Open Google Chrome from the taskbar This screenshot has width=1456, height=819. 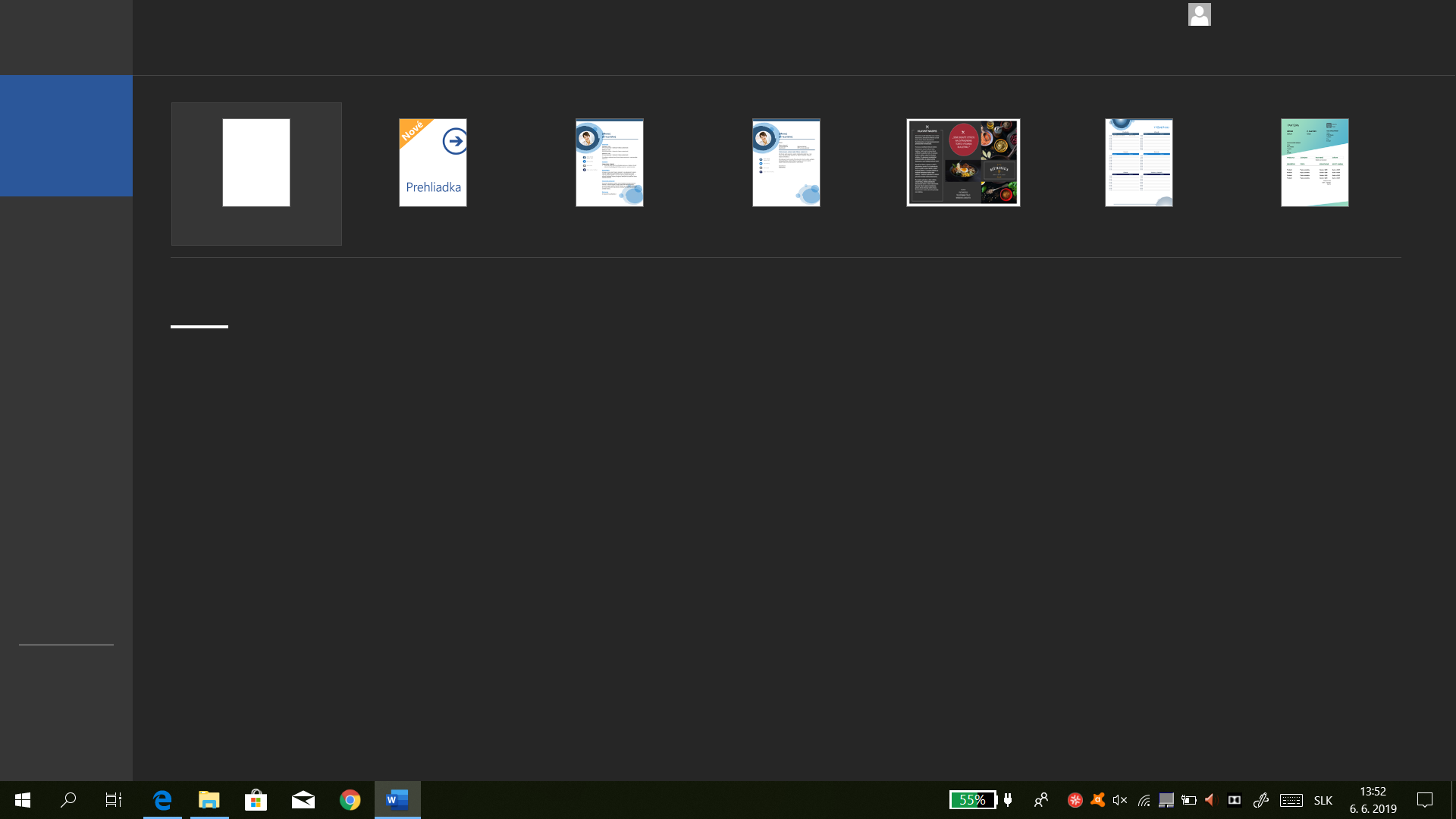tap(350, 800)
